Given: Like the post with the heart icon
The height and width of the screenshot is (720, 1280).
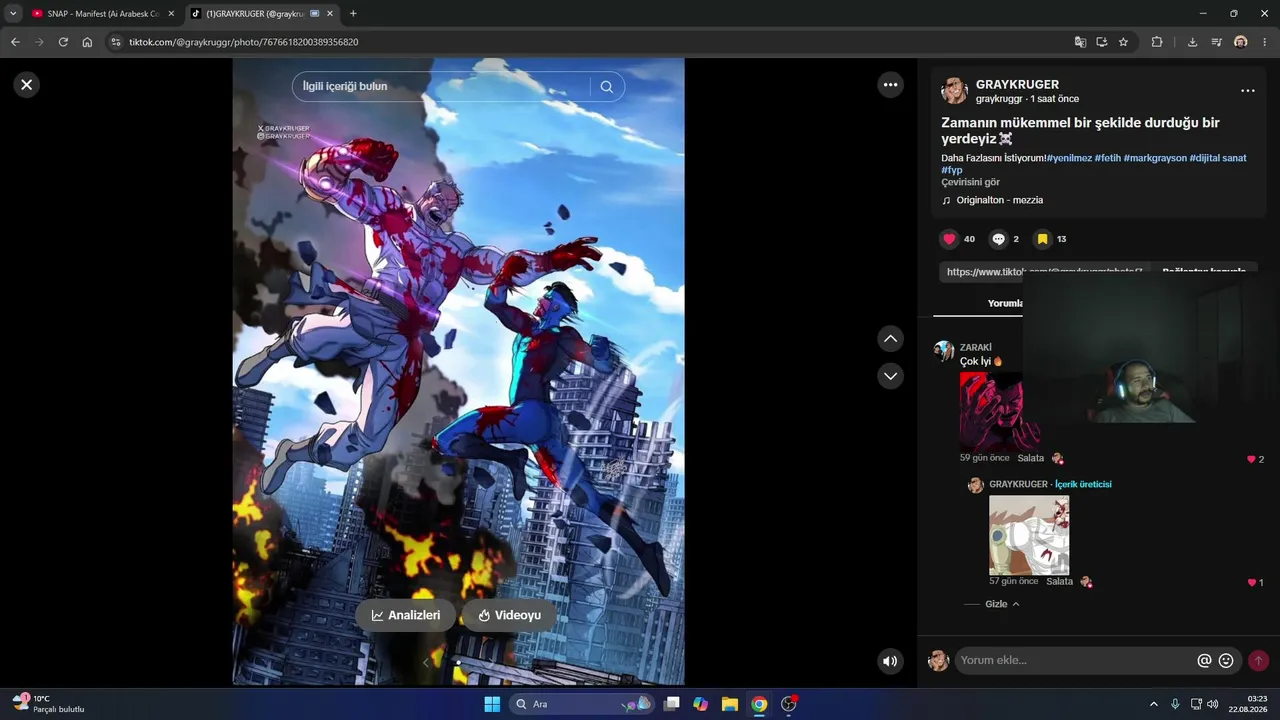Looking at the screenshot, I should coord(949,239).
